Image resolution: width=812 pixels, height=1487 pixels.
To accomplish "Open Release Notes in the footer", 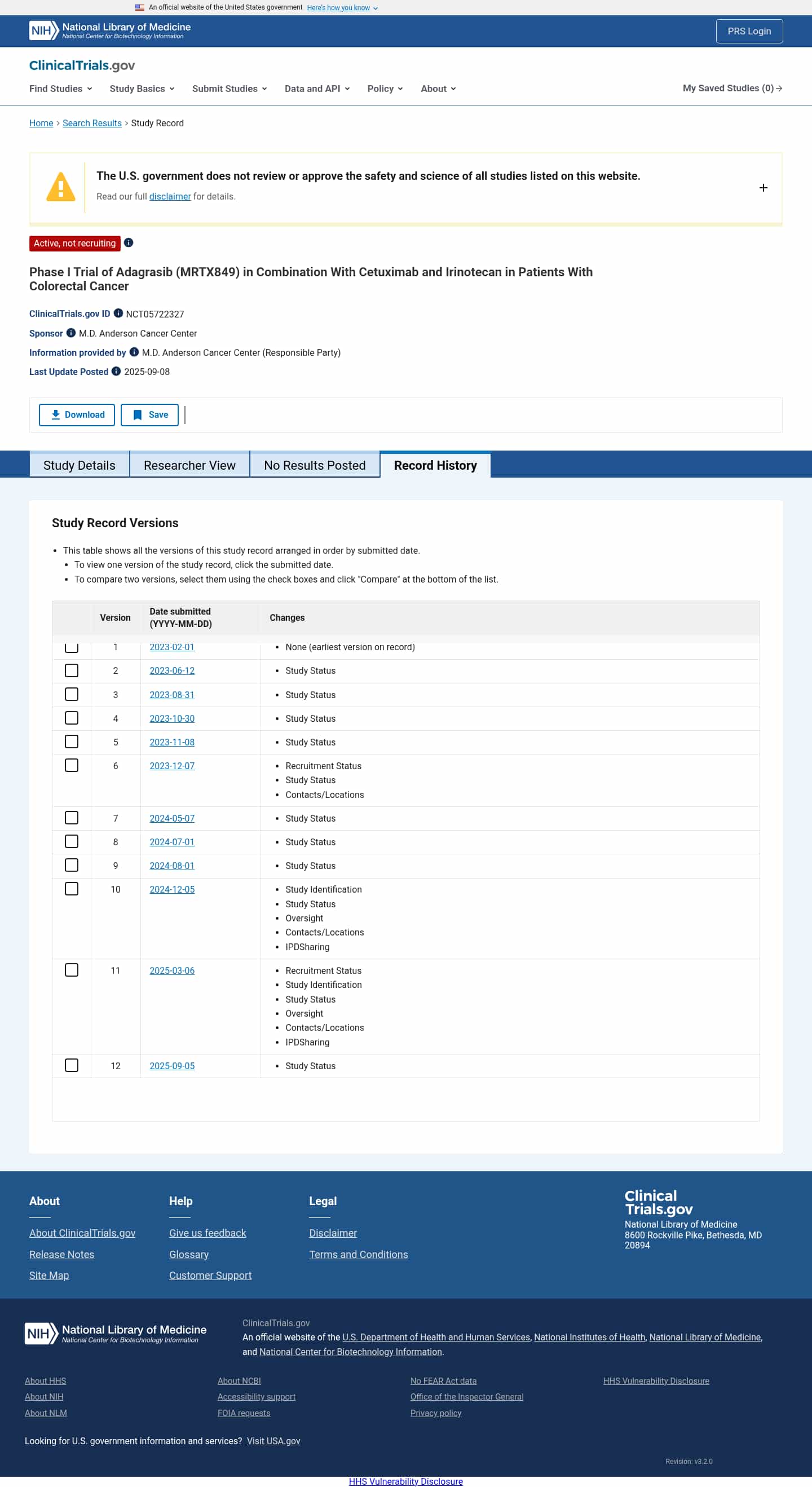I will coord(62,1254).
